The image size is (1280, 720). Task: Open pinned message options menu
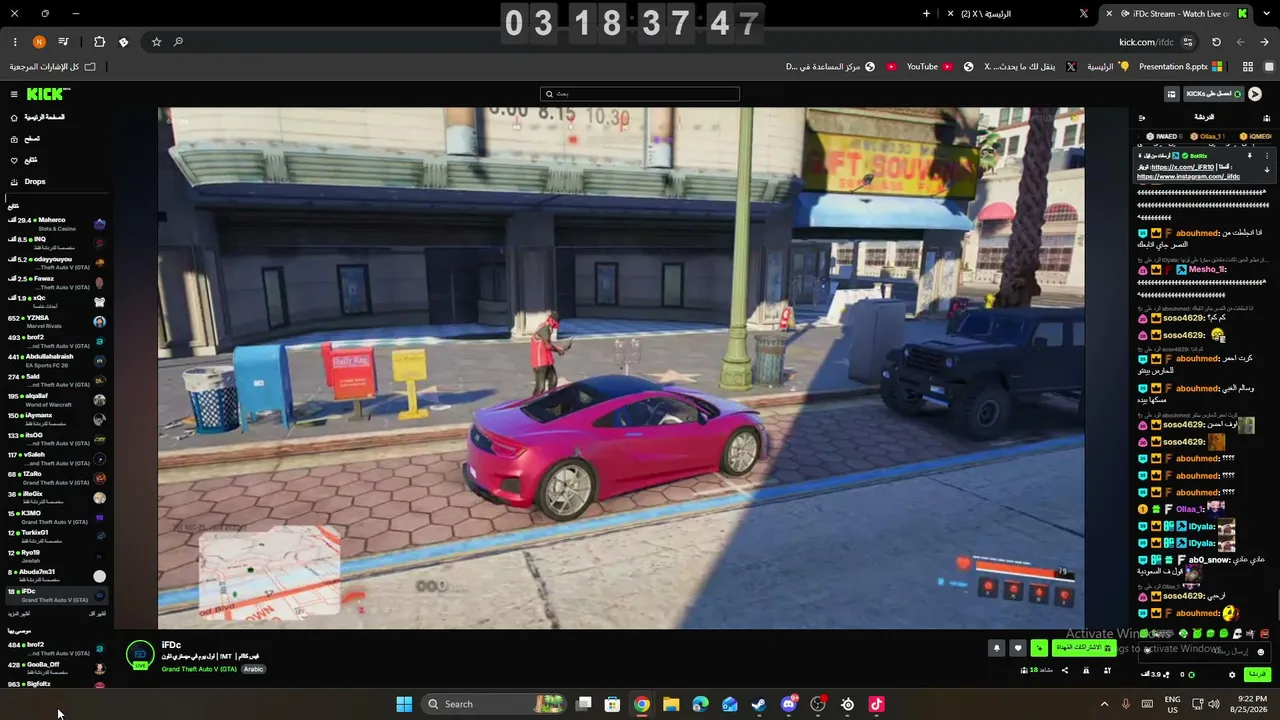1267,156
